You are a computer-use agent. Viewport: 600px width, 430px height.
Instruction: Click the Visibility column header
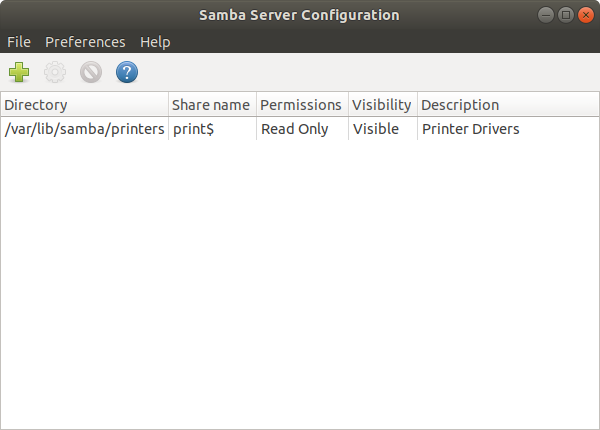(383, 104)
